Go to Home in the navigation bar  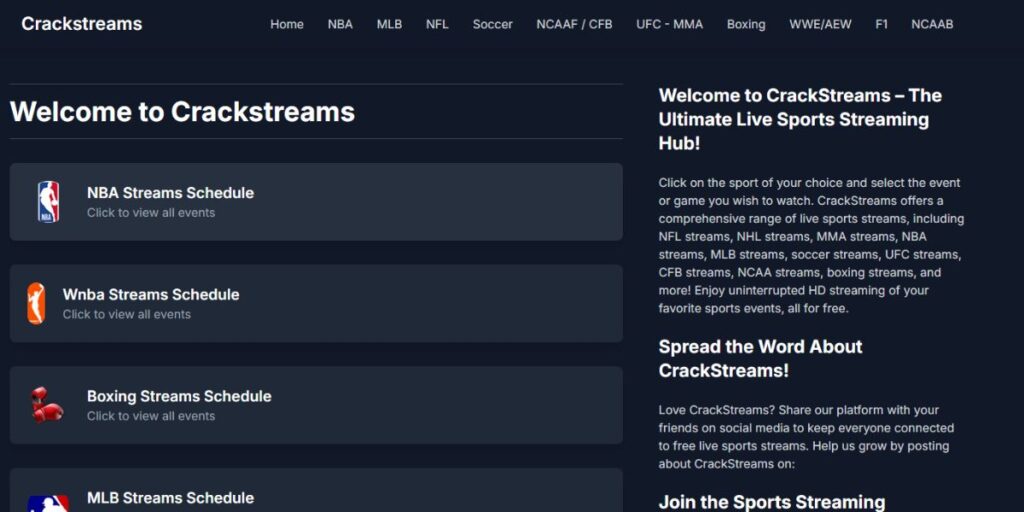point(287,24)
